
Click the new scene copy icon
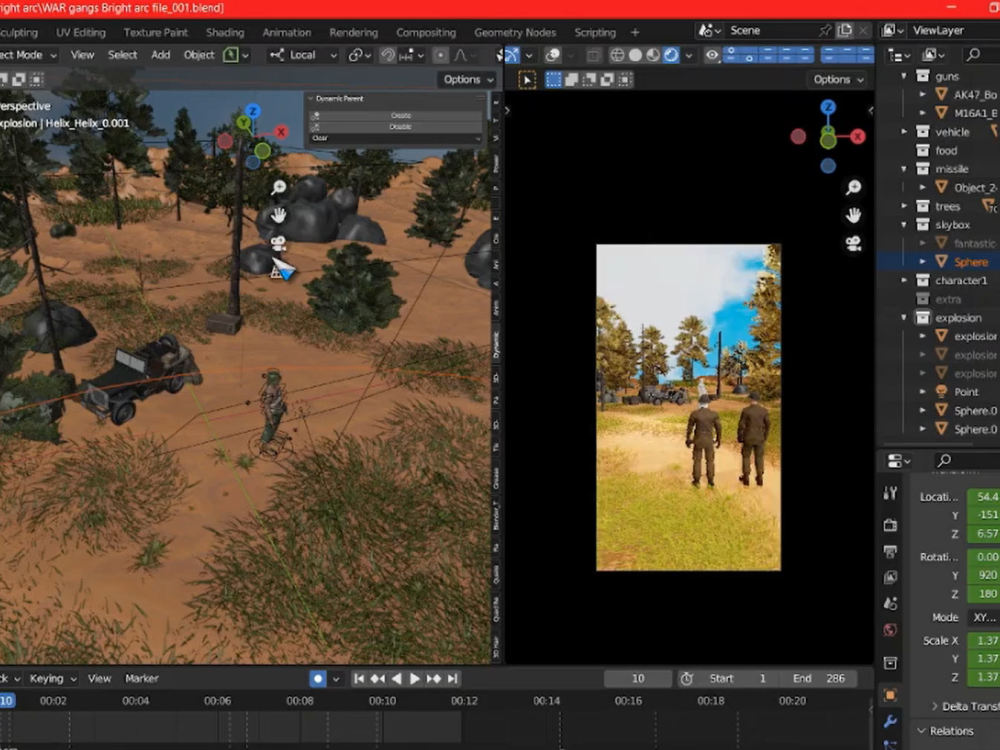845,31
